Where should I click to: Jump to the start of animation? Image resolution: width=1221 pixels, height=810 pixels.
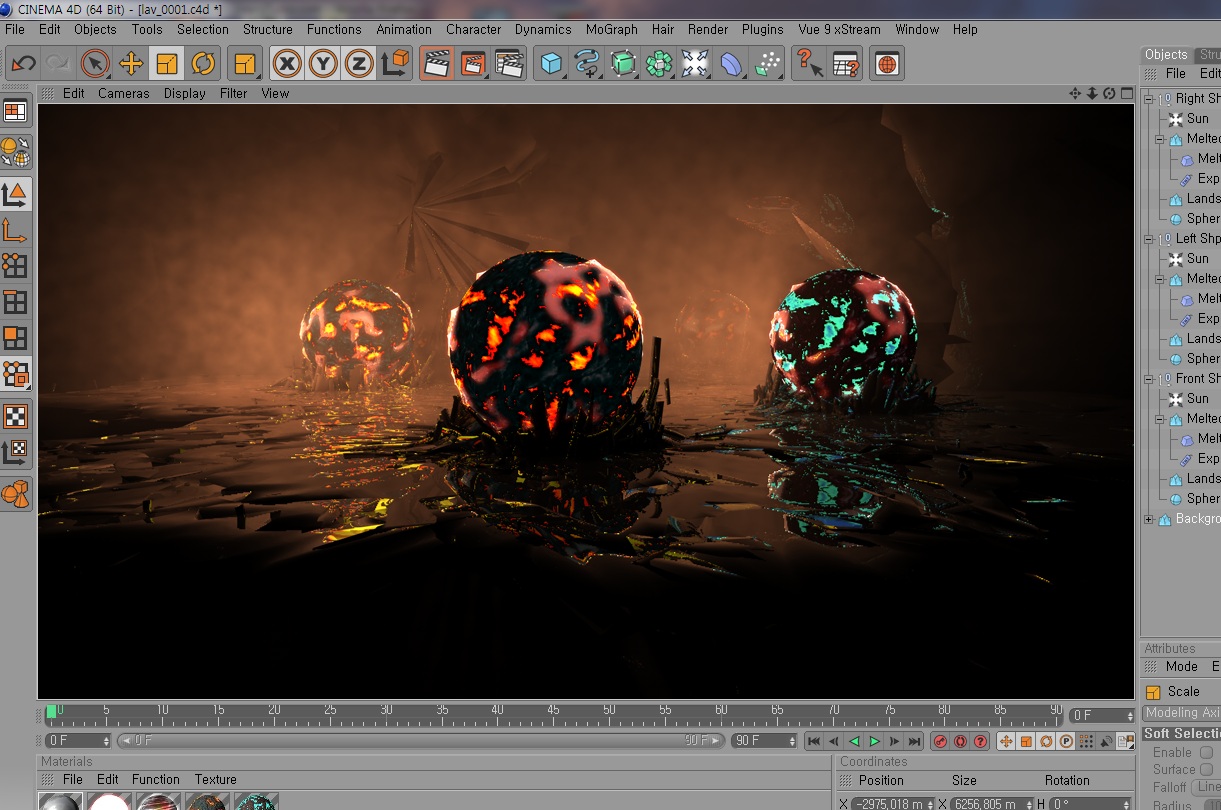coord(814,741)
